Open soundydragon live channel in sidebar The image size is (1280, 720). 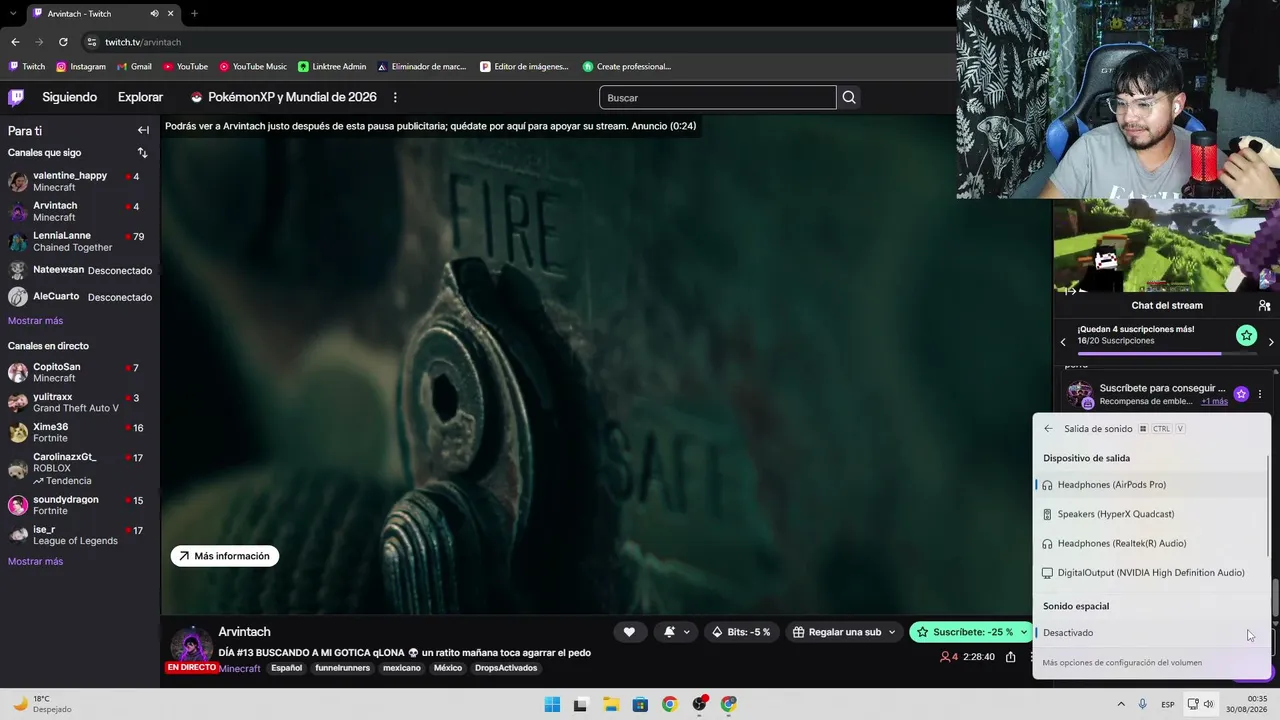click(x=80, y=505)
